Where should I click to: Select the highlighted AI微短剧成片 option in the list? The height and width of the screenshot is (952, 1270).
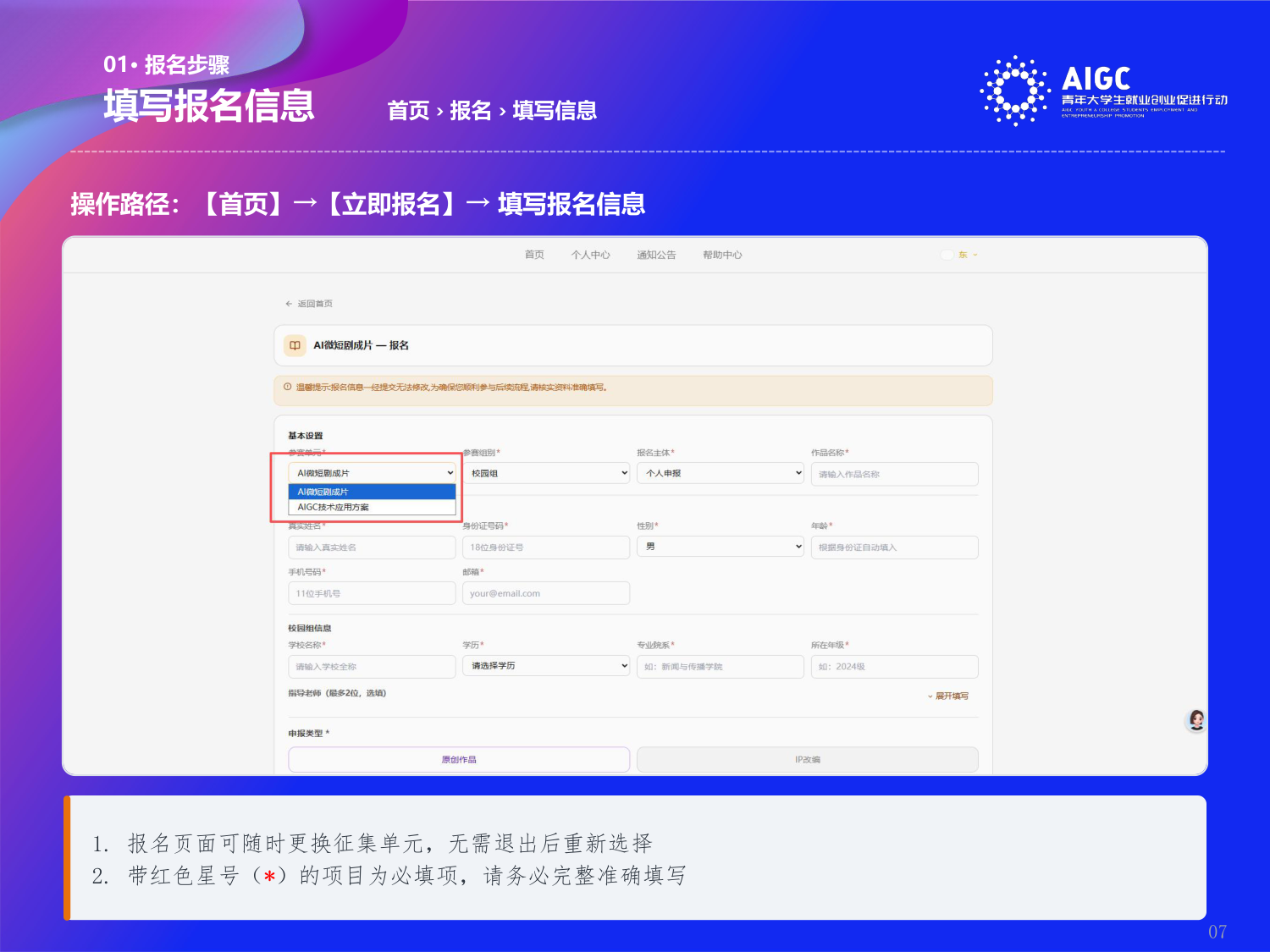(373, 492)
